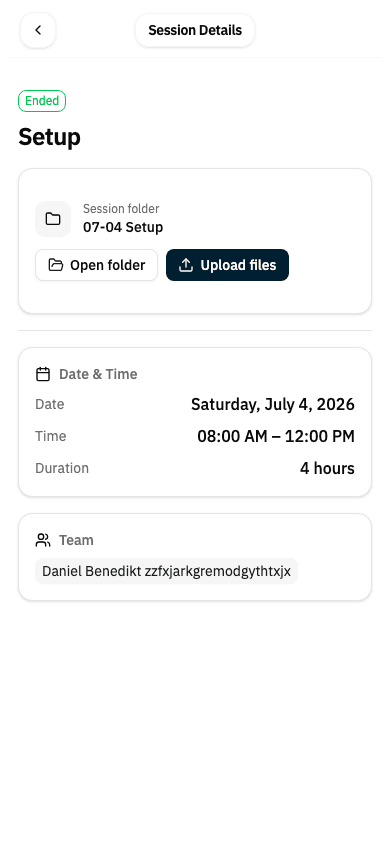Click the 4 hours duration value
390x844 pixels.
(x=327, y=468)
